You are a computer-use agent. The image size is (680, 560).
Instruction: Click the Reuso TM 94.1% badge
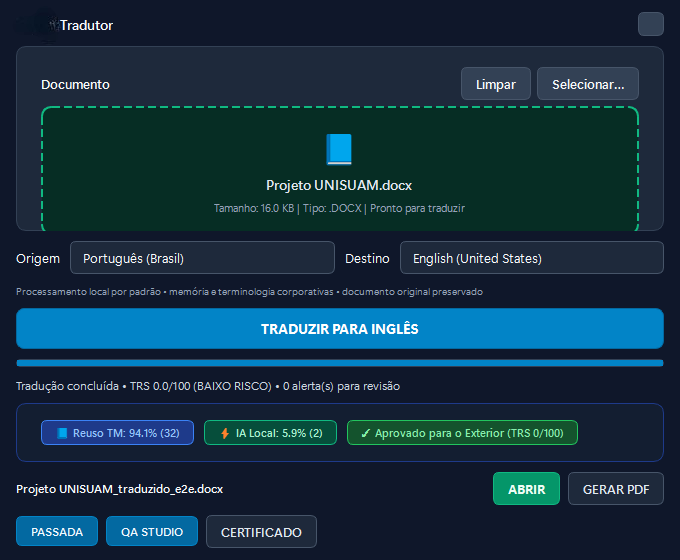[118, 432]
